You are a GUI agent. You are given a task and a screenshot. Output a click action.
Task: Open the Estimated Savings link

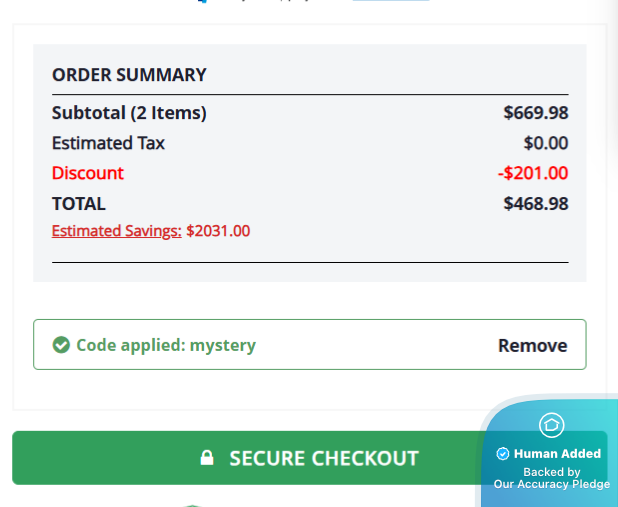(x=116, y=231)
